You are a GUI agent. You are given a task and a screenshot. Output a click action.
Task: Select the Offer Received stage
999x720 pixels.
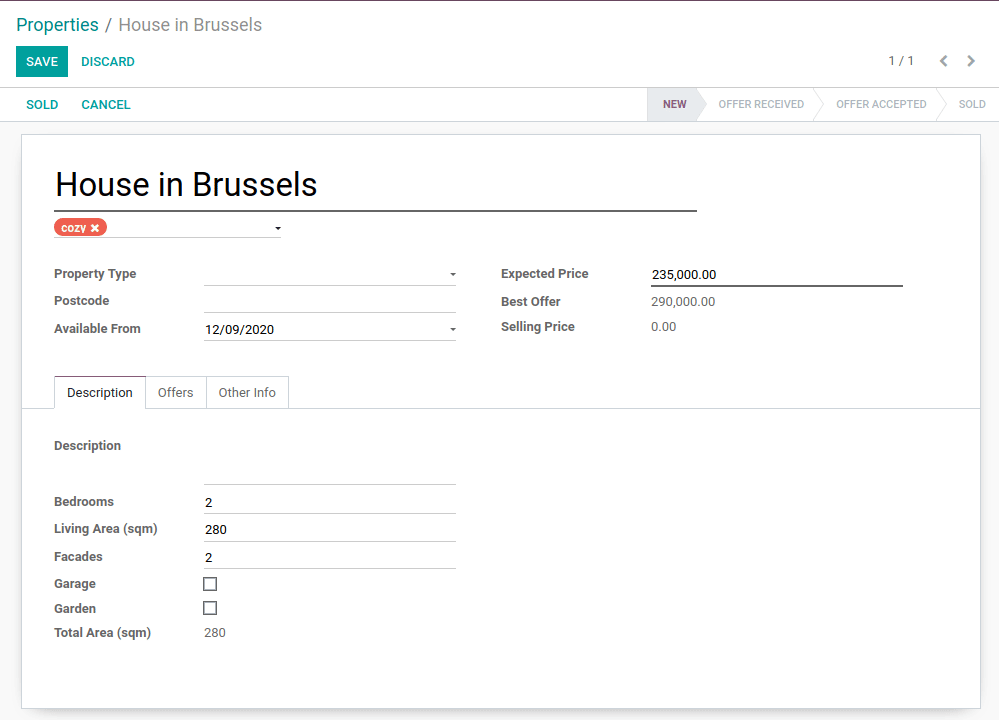(x=762, y=104)
